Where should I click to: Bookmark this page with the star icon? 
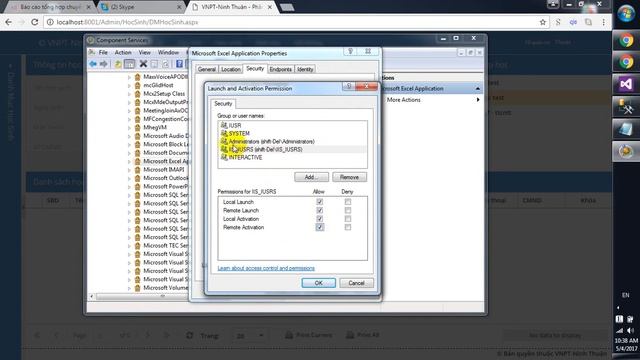point(542,22)
